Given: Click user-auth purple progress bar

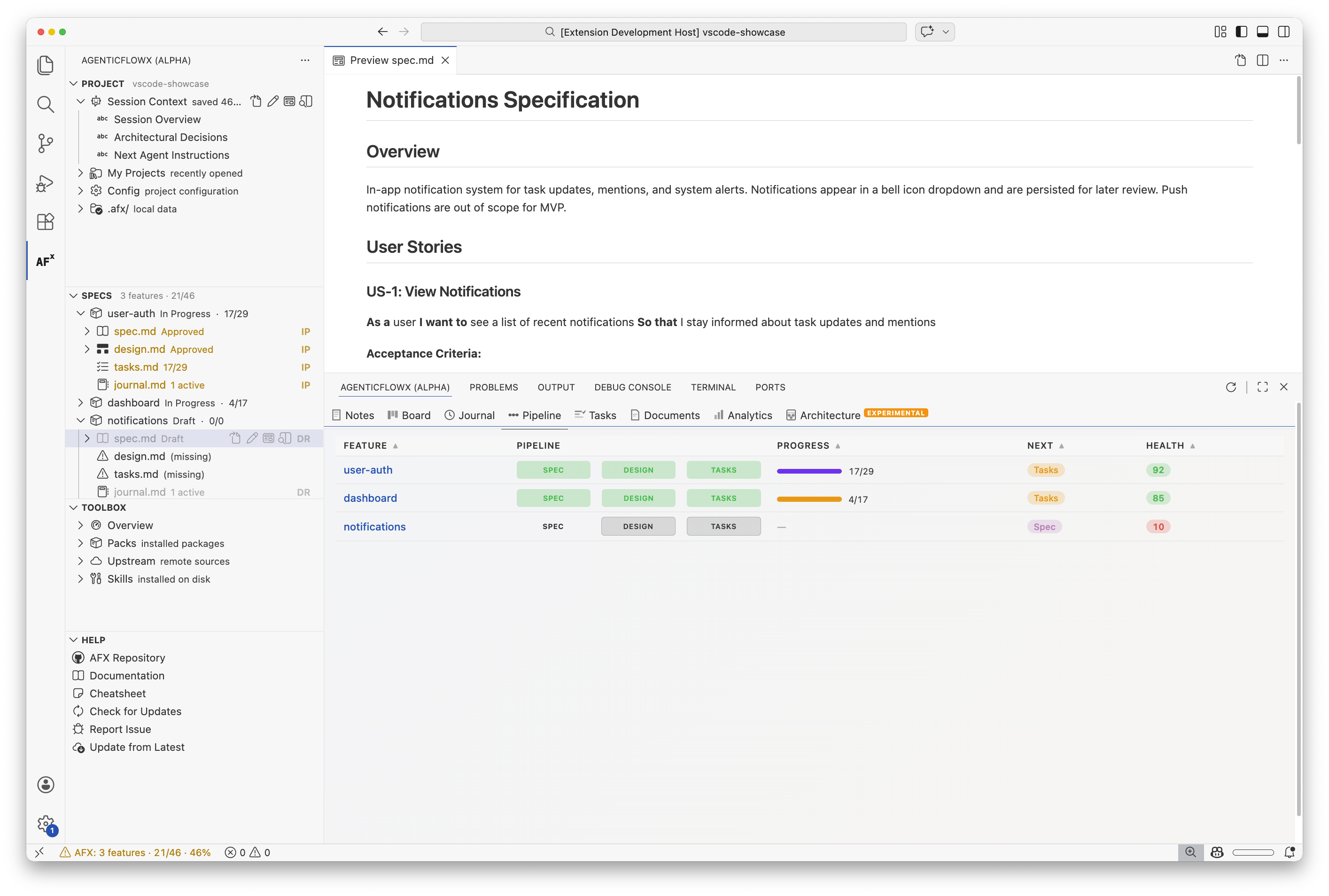Looking at the screenshot, I should tap(808, 471).
